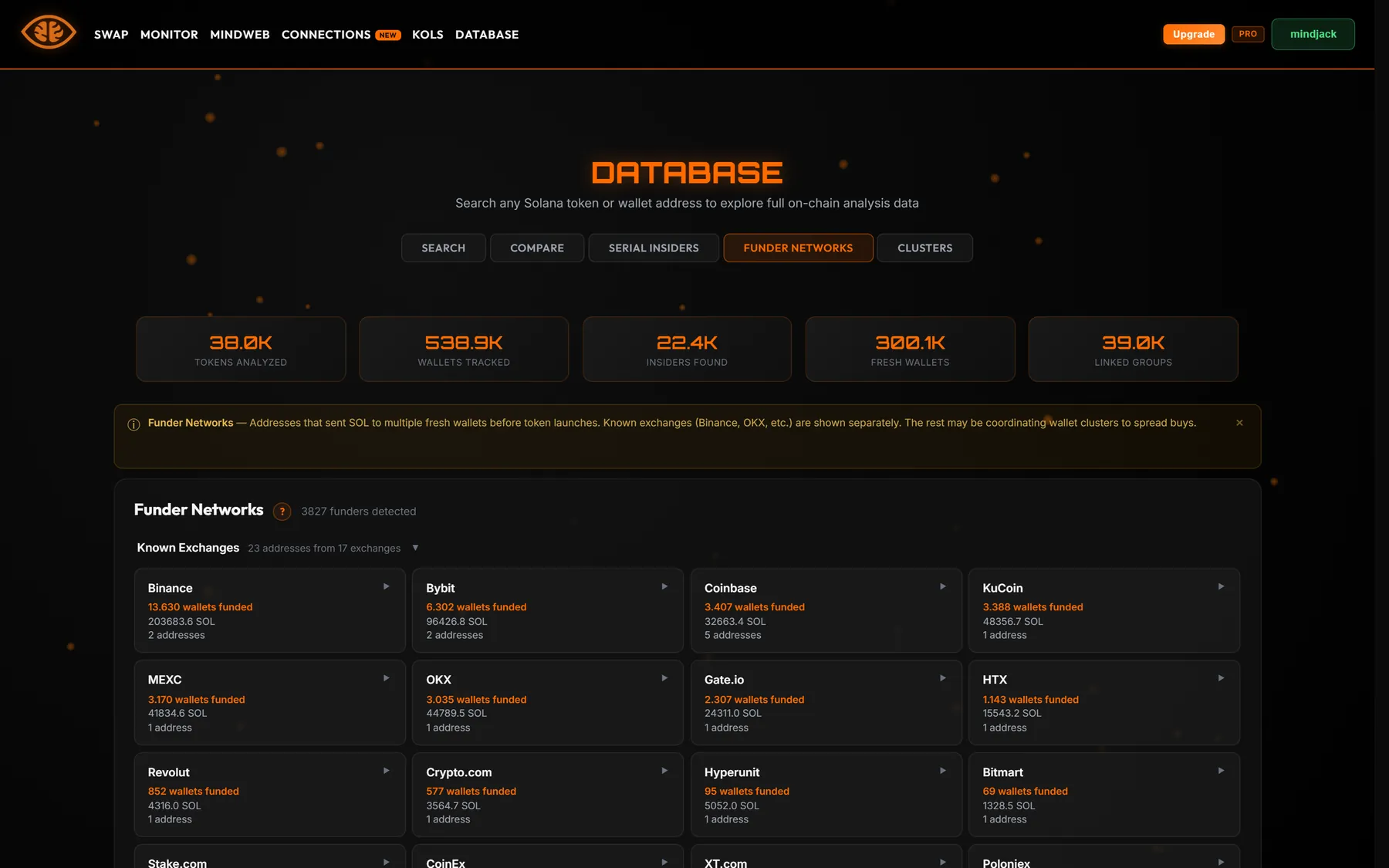1389x868 pixels.
Task: Select the FUNDER NETWORKS tab
Action: pos(799,248)
